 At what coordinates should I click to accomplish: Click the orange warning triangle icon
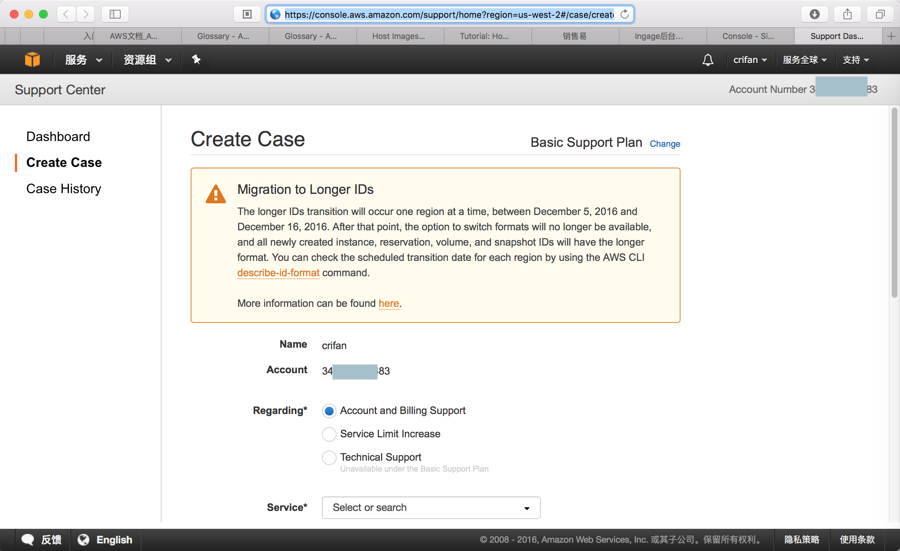point(216,194)
